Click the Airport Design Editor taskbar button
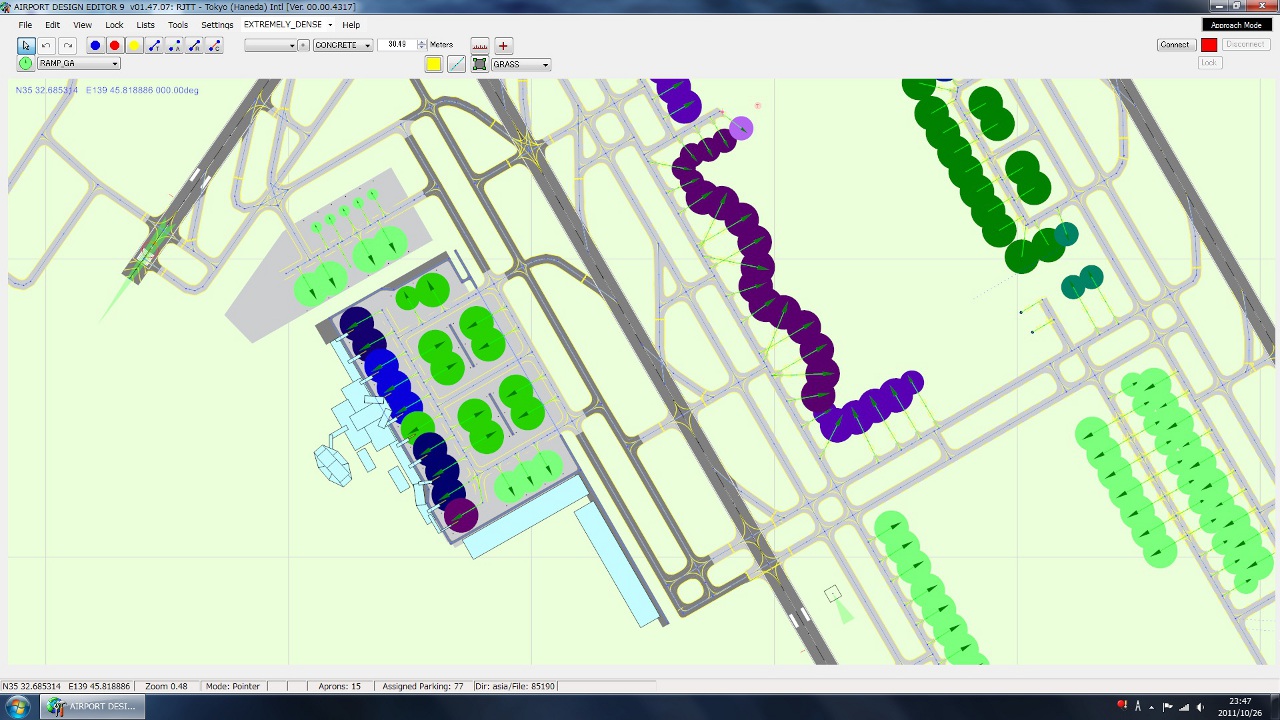1280x720 pixels. point(92,707)
